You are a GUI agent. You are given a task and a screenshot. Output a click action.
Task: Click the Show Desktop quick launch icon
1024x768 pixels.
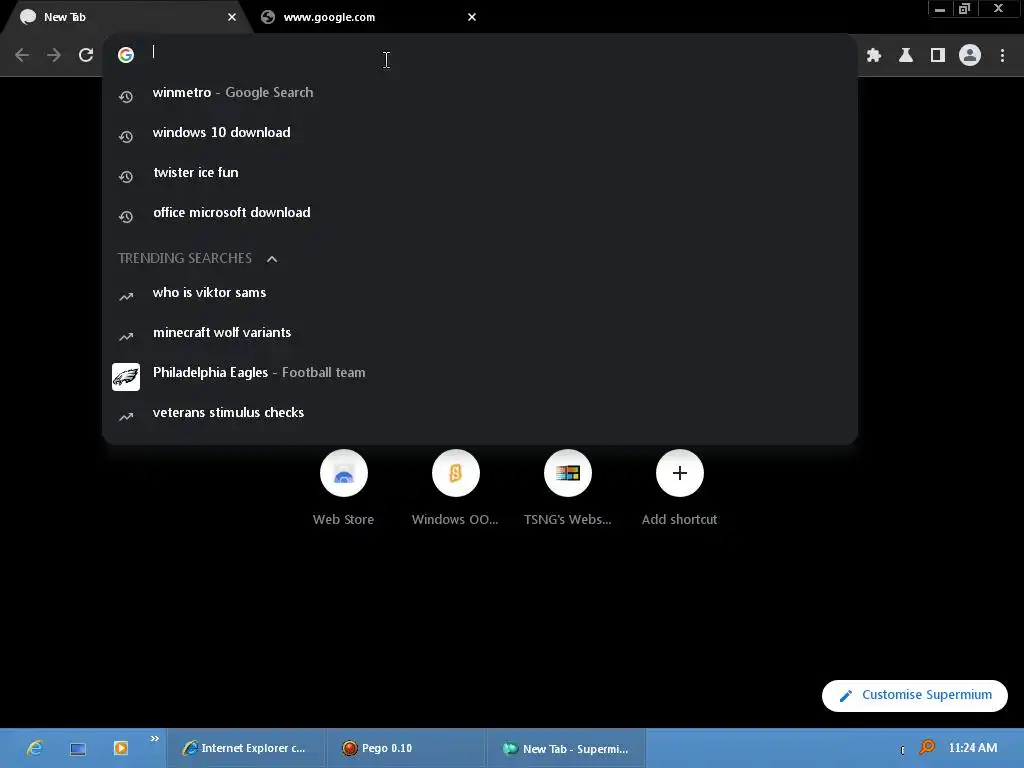78,748
